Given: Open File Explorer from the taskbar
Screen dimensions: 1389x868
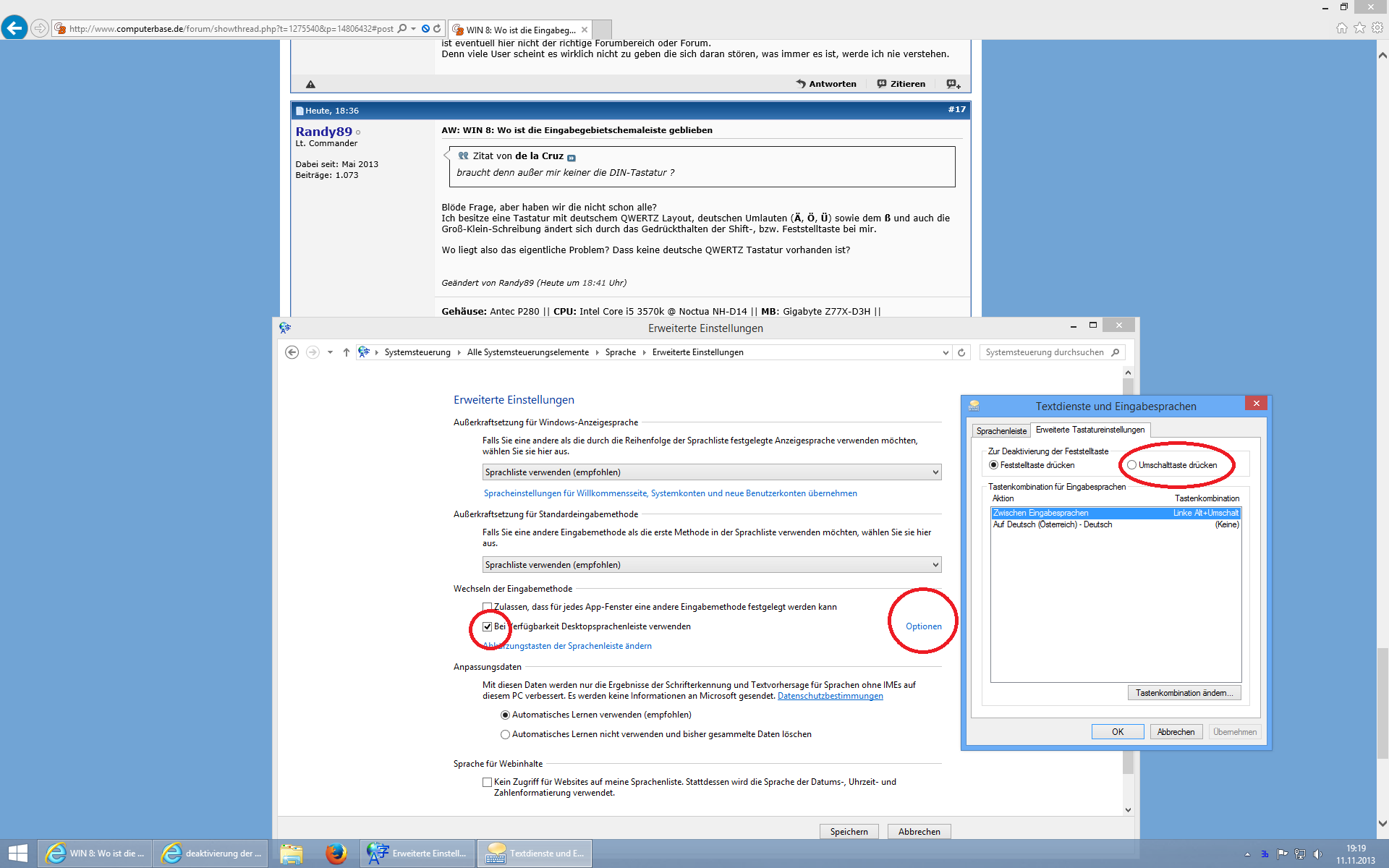Looking at the screenshot, I should coord(292,854).
